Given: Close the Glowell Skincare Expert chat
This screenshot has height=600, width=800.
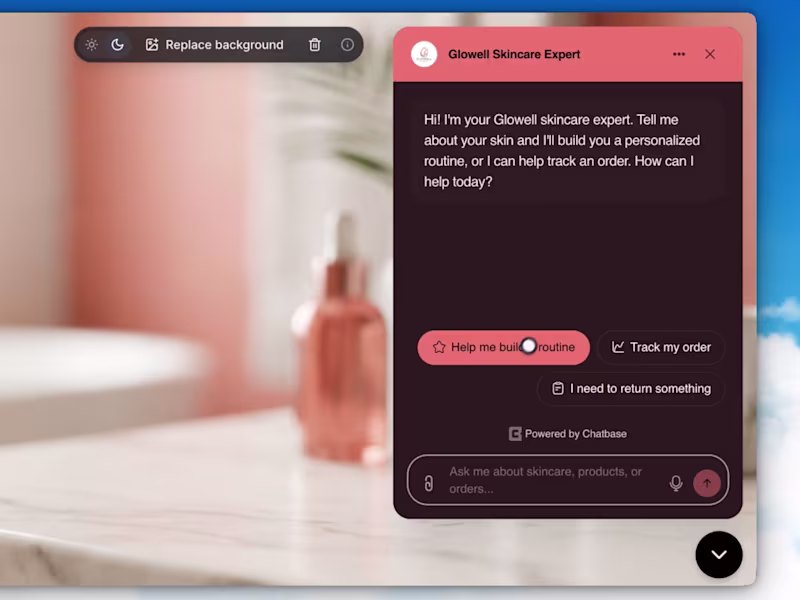Looking at the screenshot, I should (710, 54).
